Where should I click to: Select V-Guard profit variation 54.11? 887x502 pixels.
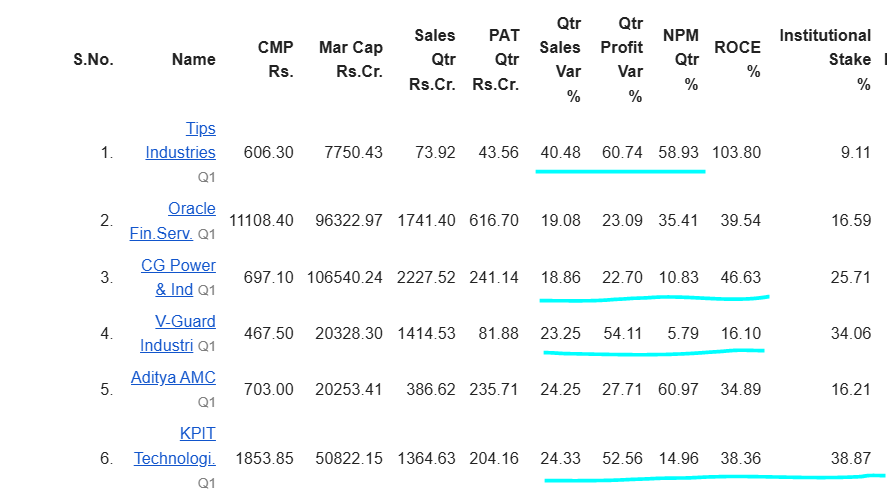(622, 334)
